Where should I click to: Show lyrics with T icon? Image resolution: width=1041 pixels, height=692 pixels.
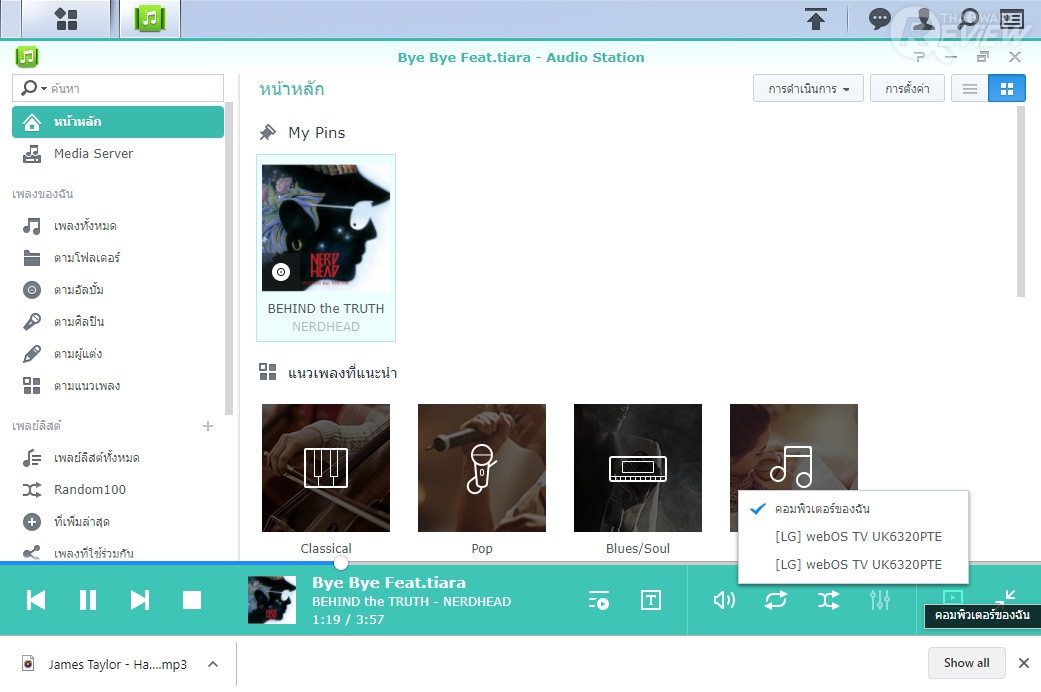tap(651, 600)
